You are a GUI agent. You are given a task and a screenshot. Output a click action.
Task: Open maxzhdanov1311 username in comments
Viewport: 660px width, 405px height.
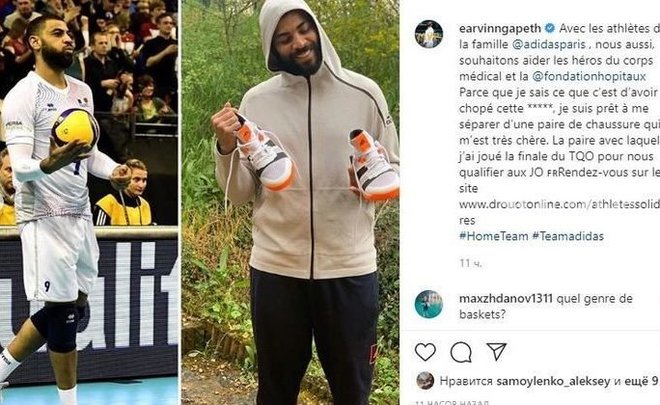click(506, 299)
